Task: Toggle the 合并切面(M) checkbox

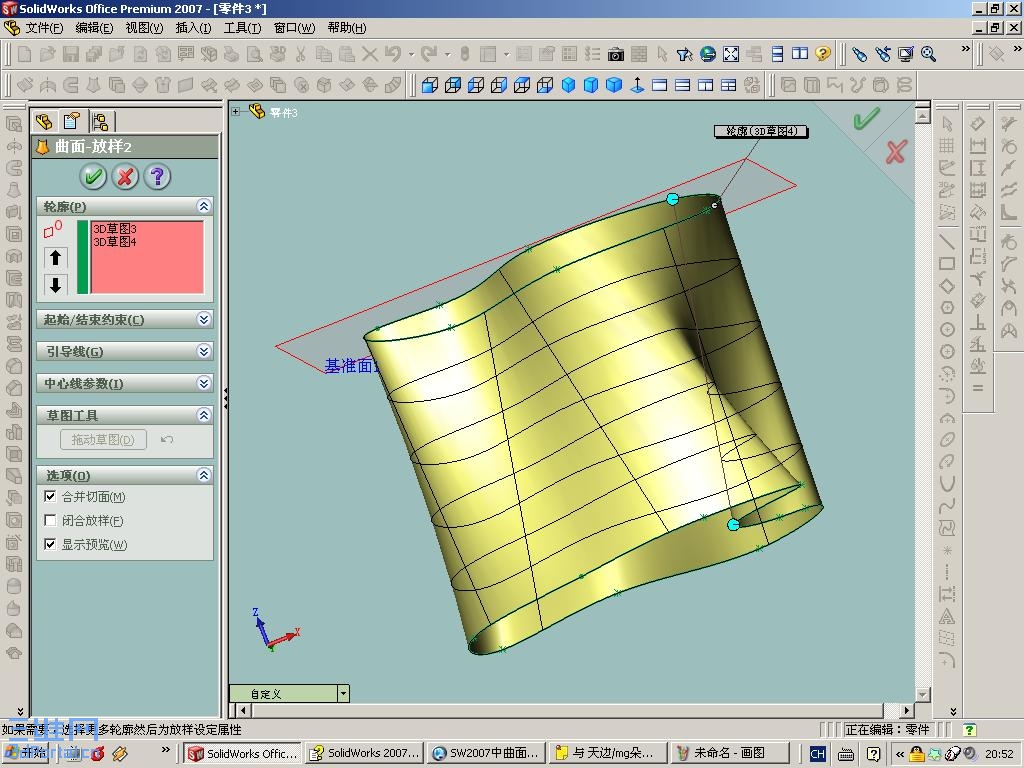Action: click(50, 496)
